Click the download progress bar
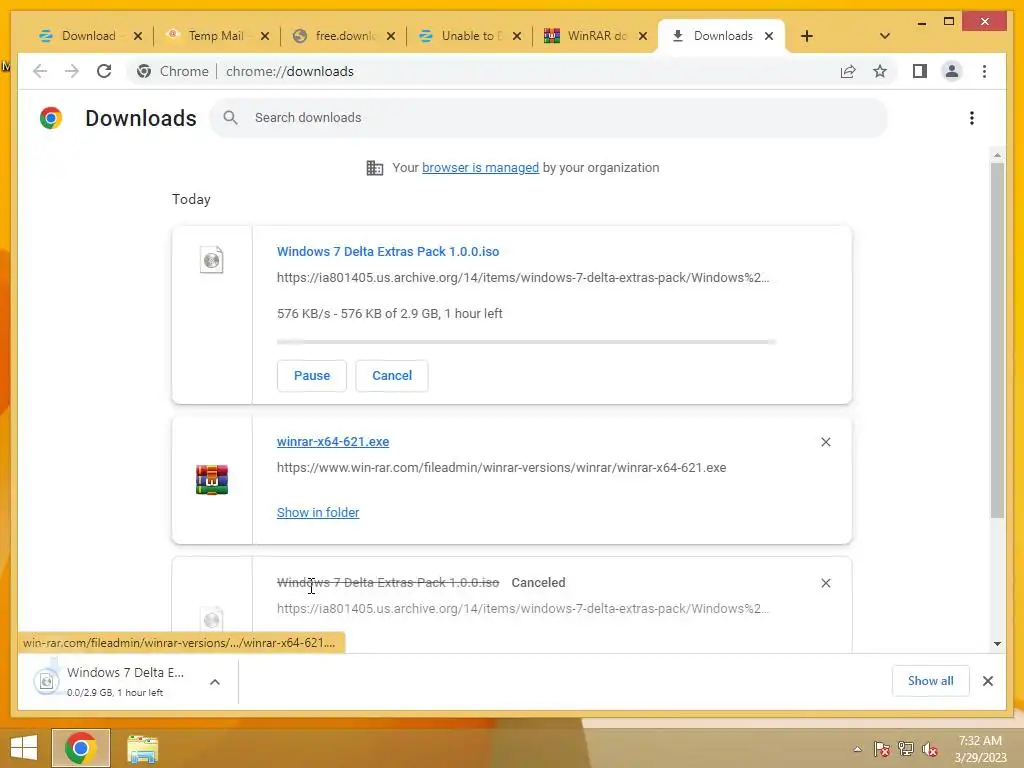Image resolution: width=1024 pixels, height=768 pixels. 526,342
